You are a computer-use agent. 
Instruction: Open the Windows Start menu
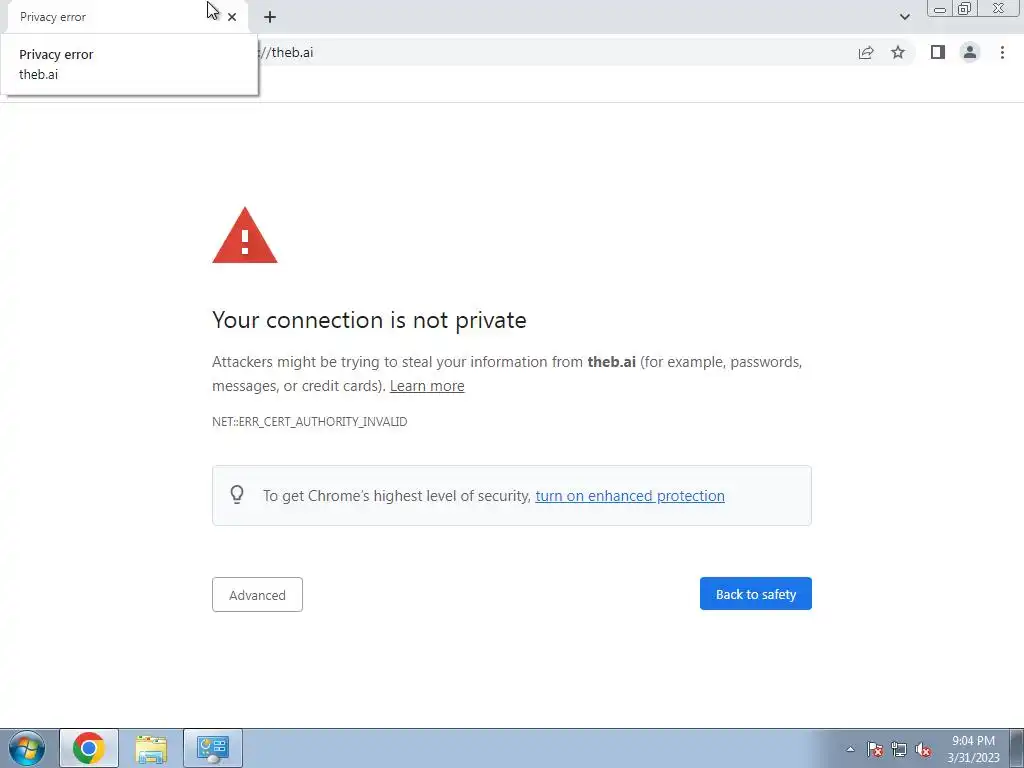(27, 748)
